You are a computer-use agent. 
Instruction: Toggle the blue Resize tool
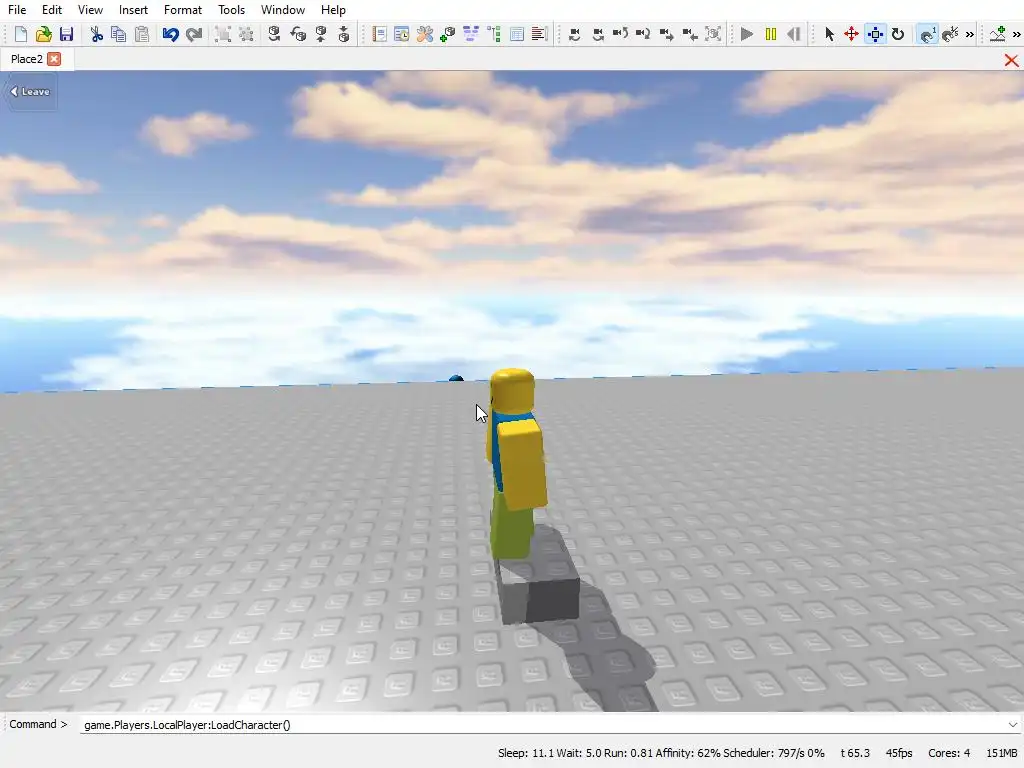pyautogui.click(x=875, y=34)
